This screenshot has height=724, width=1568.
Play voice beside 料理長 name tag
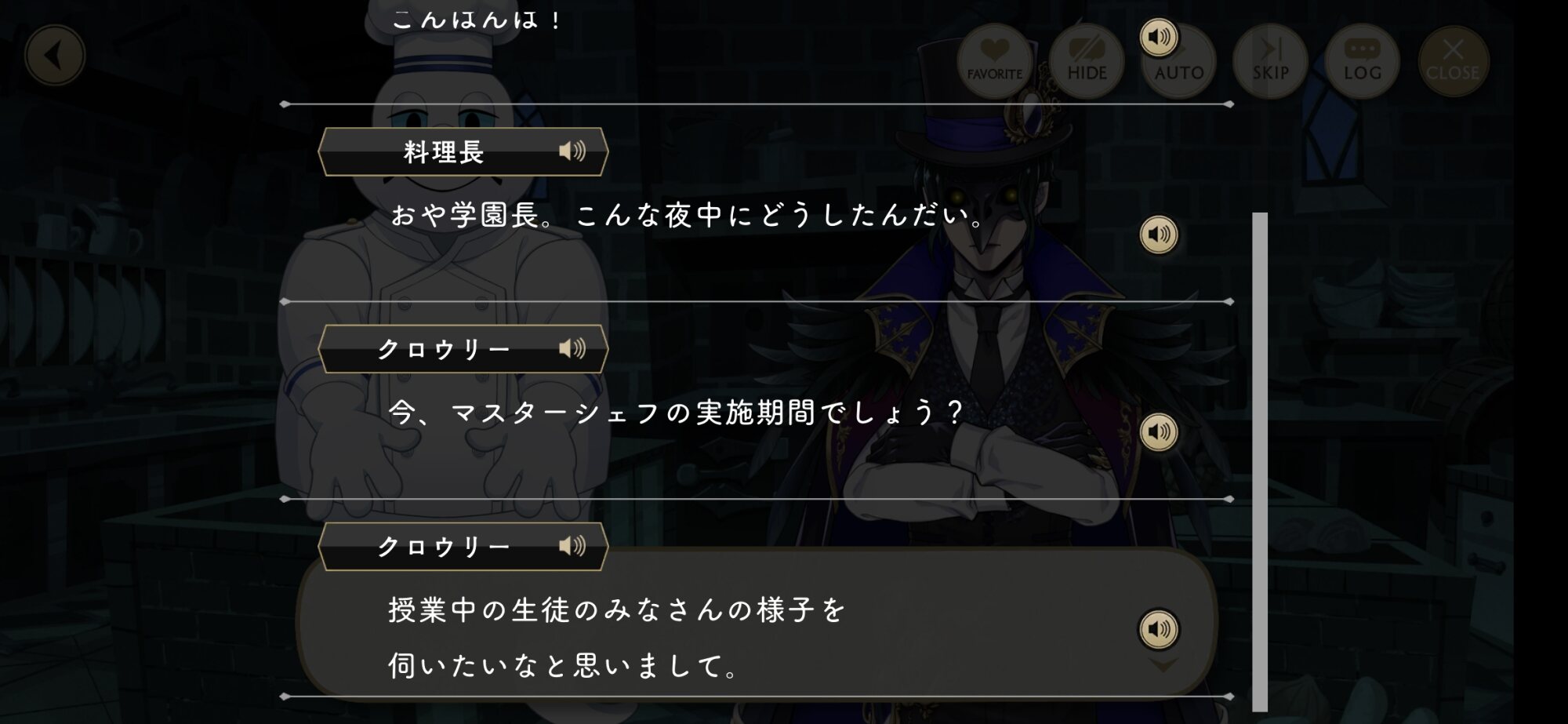tap(572, 151)
